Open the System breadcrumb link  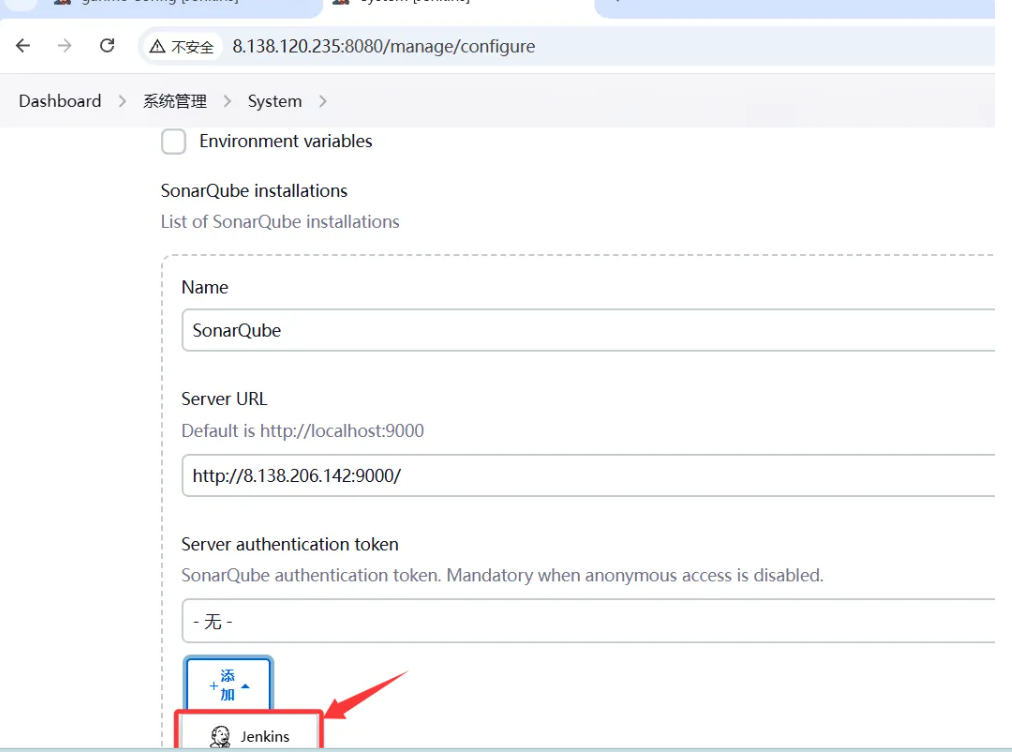click(275, 101)
